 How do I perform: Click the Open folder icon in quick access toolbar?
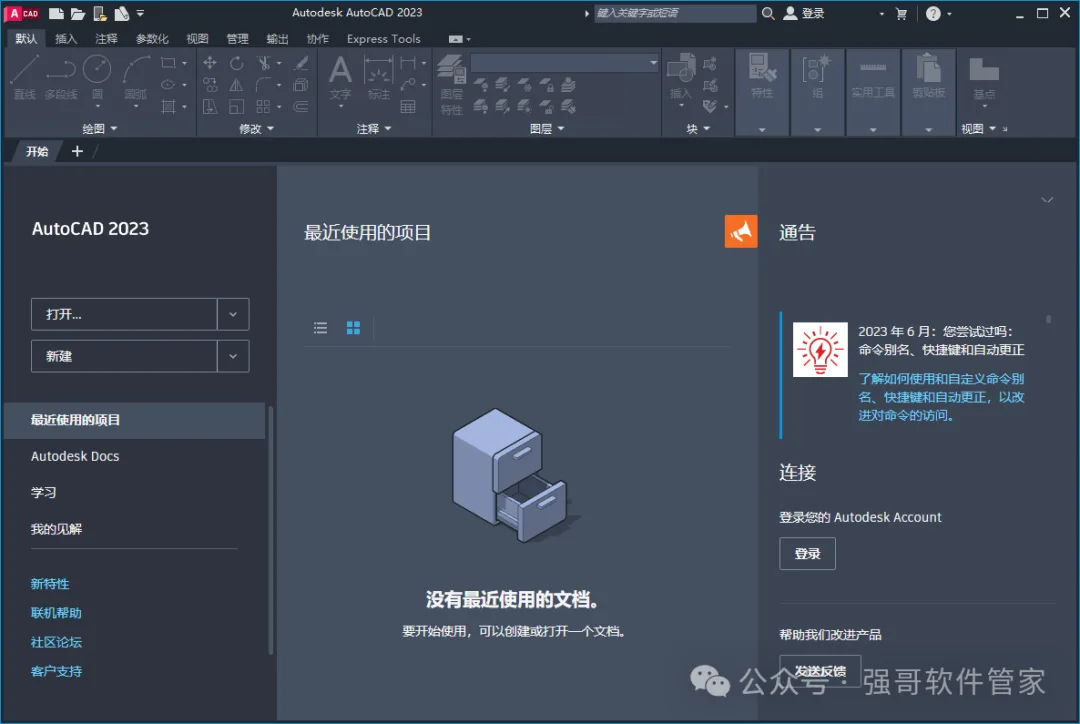[77, 13]
